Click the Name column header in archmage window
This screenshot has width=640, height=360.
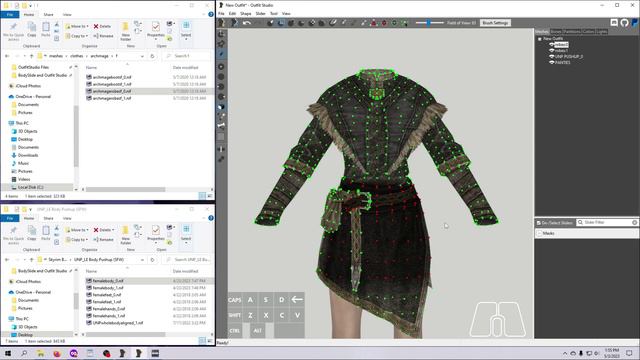point(91,67)
